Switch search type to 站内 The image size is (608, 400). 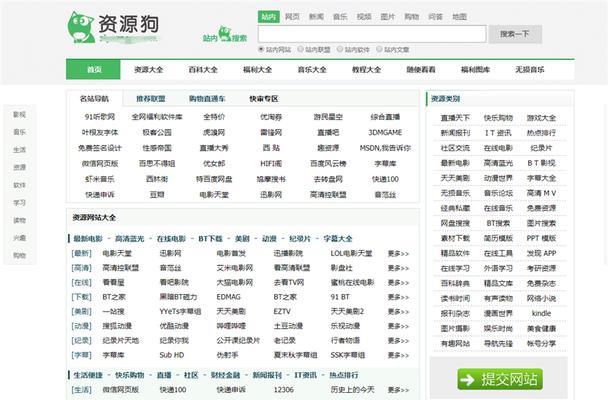[268, 17]
